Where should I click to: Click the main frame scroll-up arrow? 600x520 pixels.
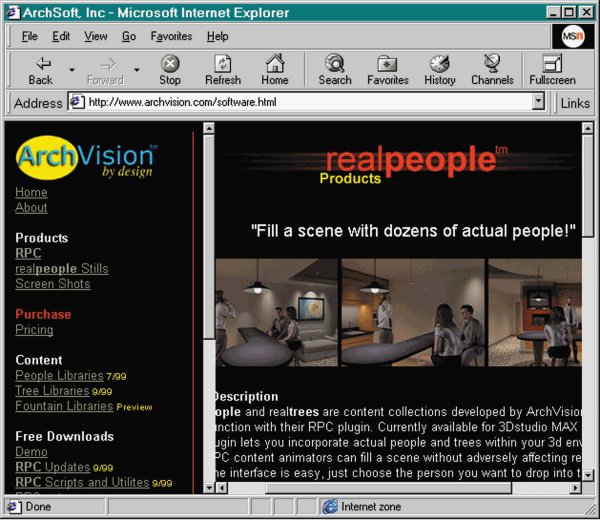coord(588,128)
